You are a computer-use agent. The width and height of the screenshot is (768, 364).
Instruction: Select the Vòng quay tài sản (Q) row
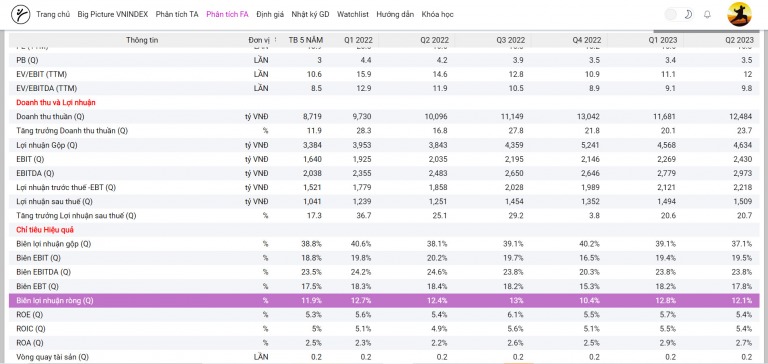tap(384, 357)
